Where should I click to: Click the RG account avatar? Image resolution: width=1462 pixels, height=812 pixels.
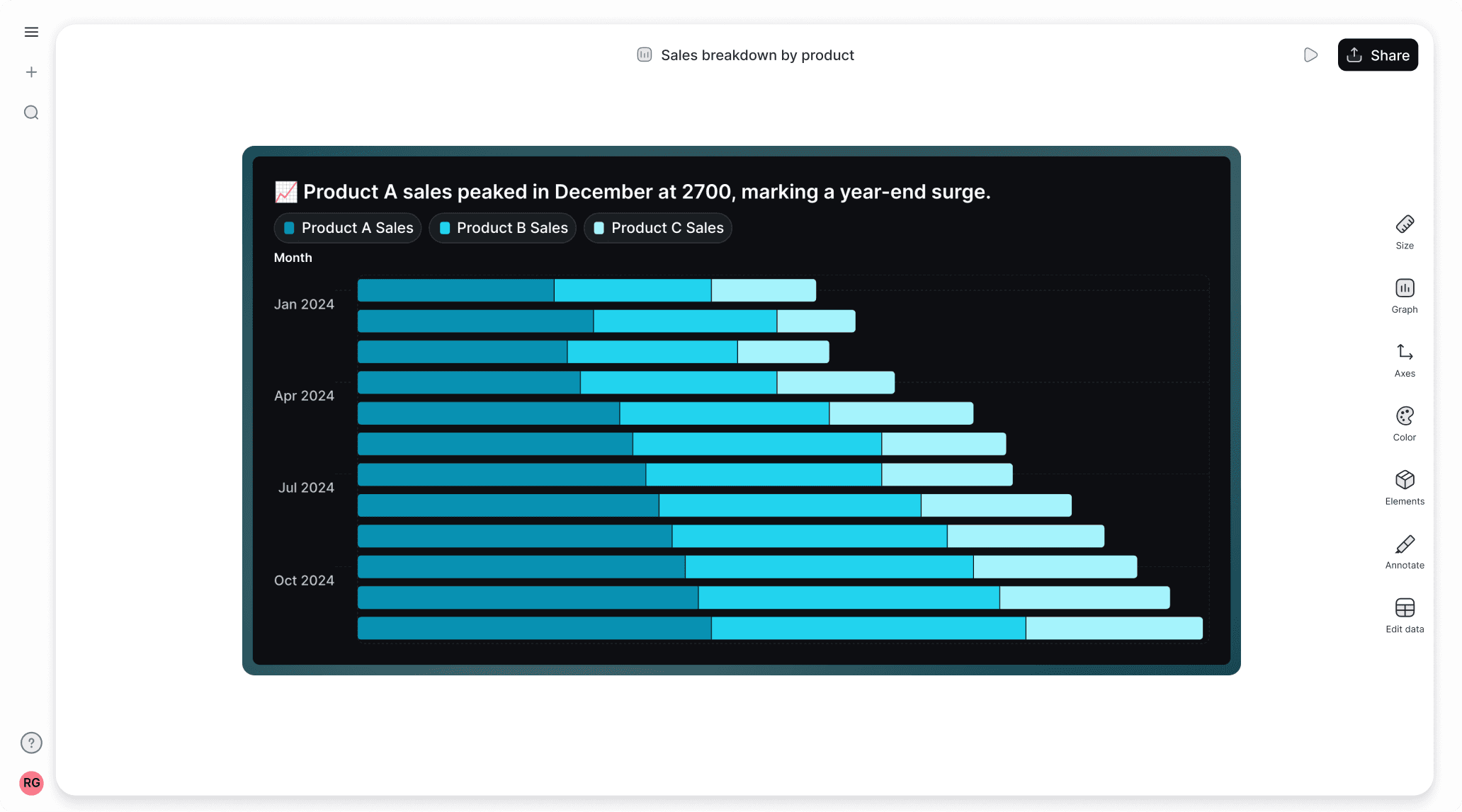[31, 783]
